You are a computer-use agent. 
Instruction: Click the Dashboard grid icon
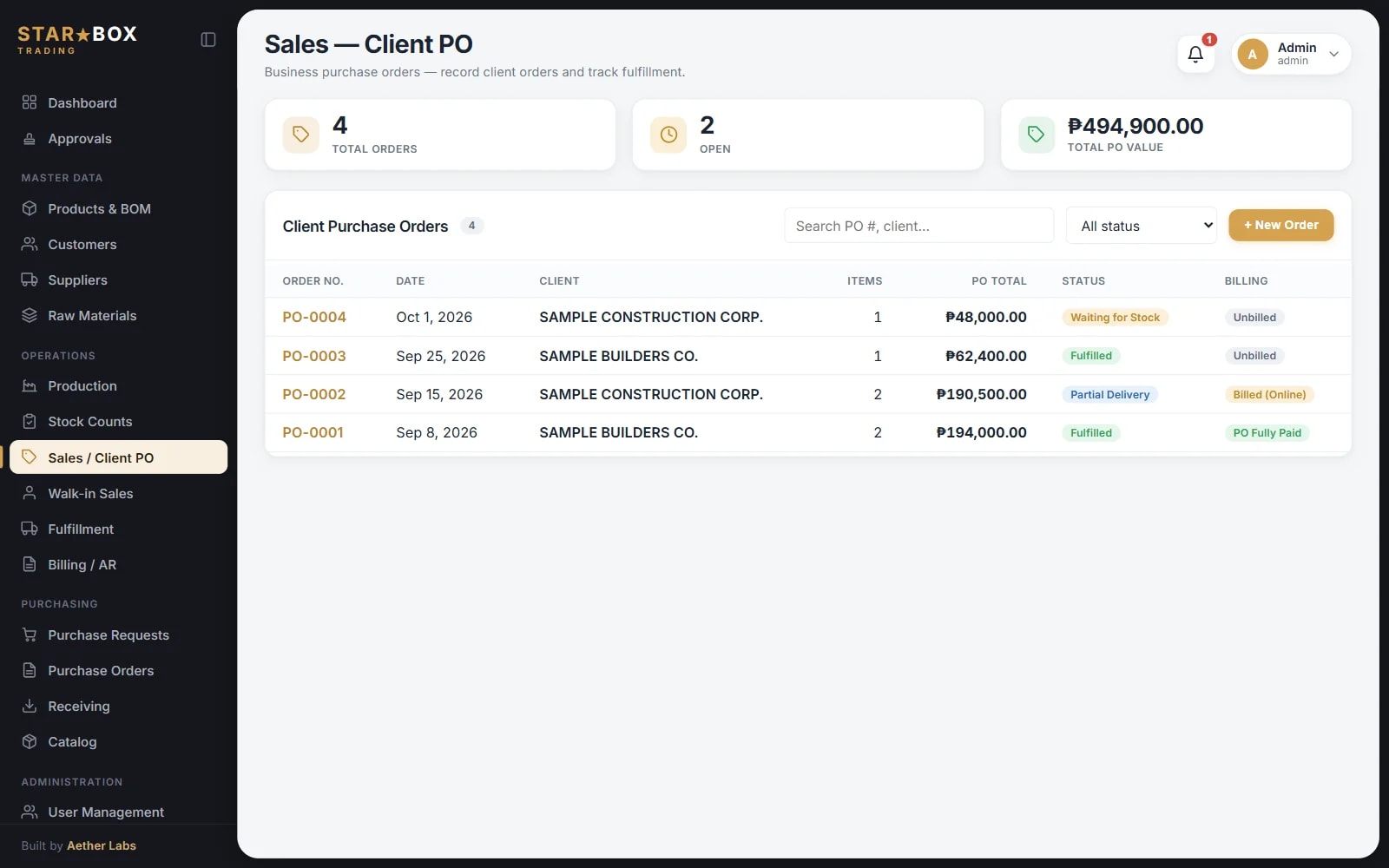point(30,102)
